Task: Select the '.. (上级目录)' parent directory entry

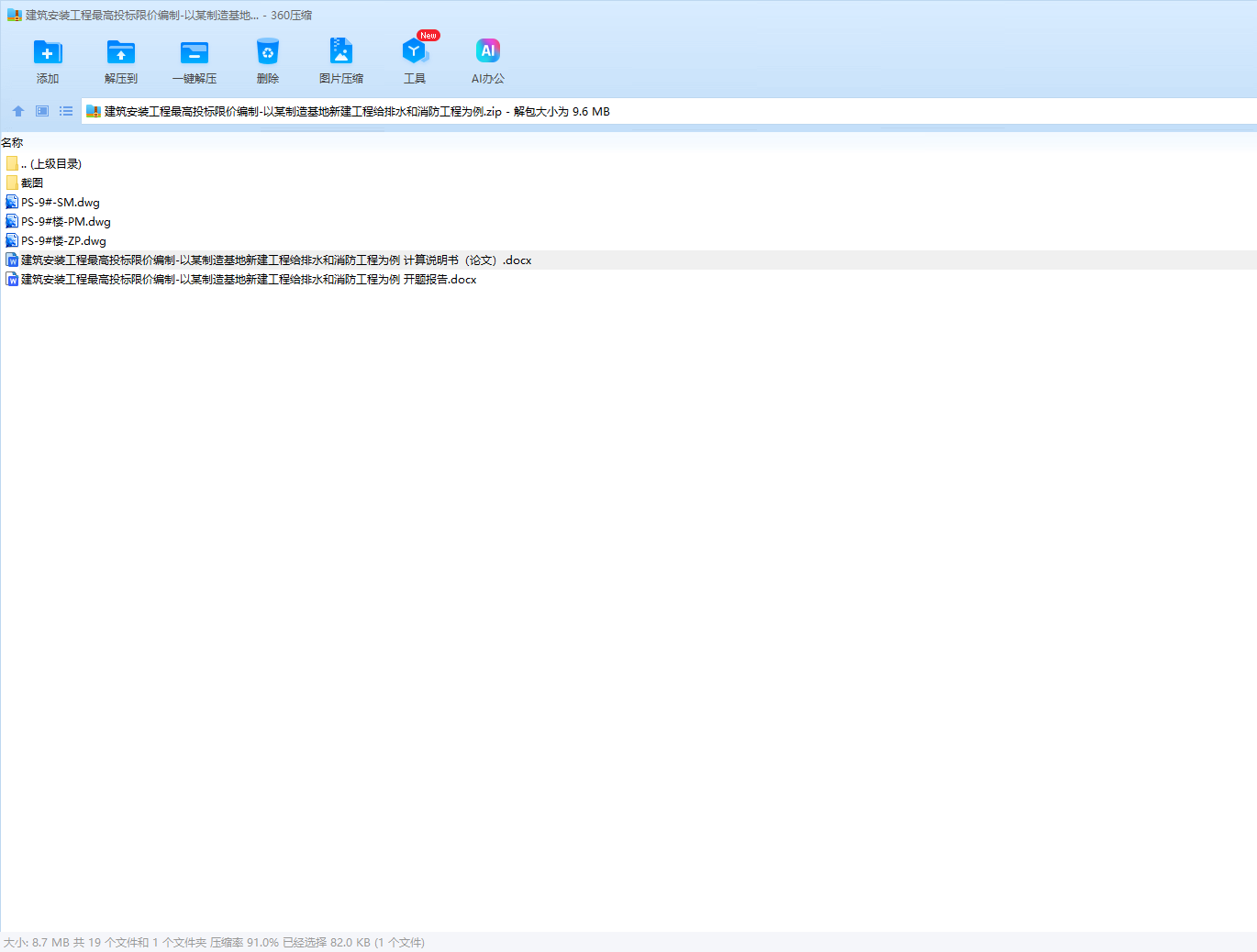Action: coord(51,164)
